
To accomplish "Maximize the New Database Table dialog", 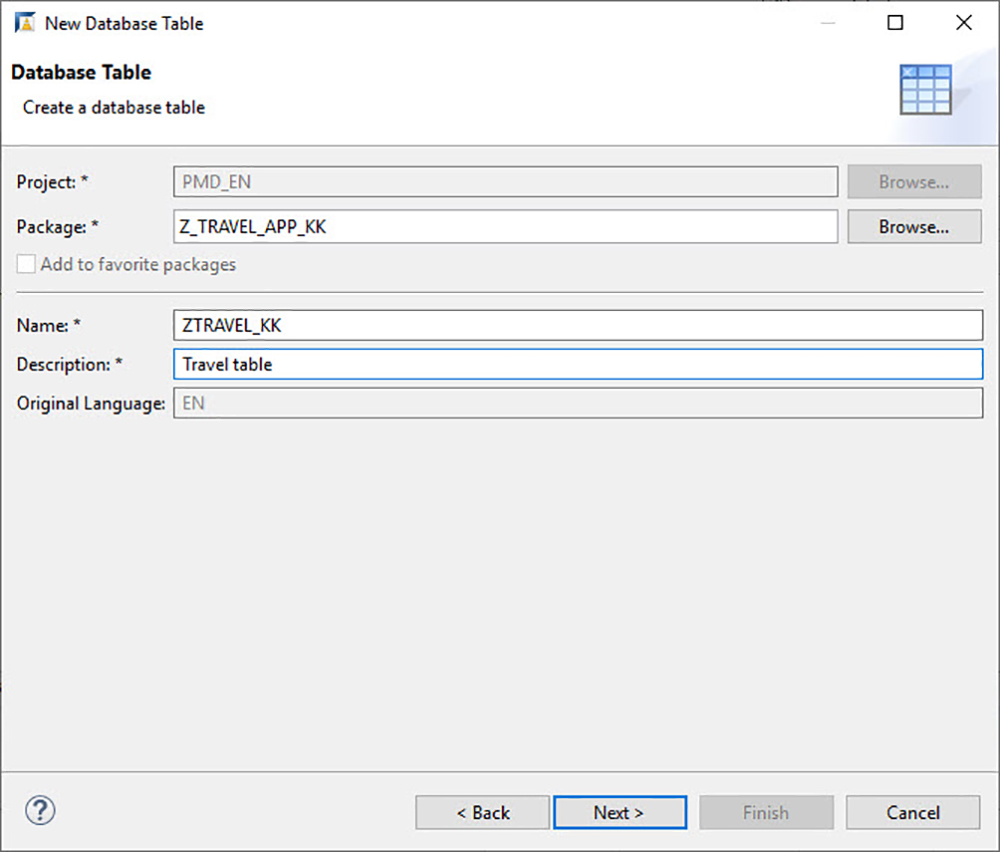I will tap(896, 22).
